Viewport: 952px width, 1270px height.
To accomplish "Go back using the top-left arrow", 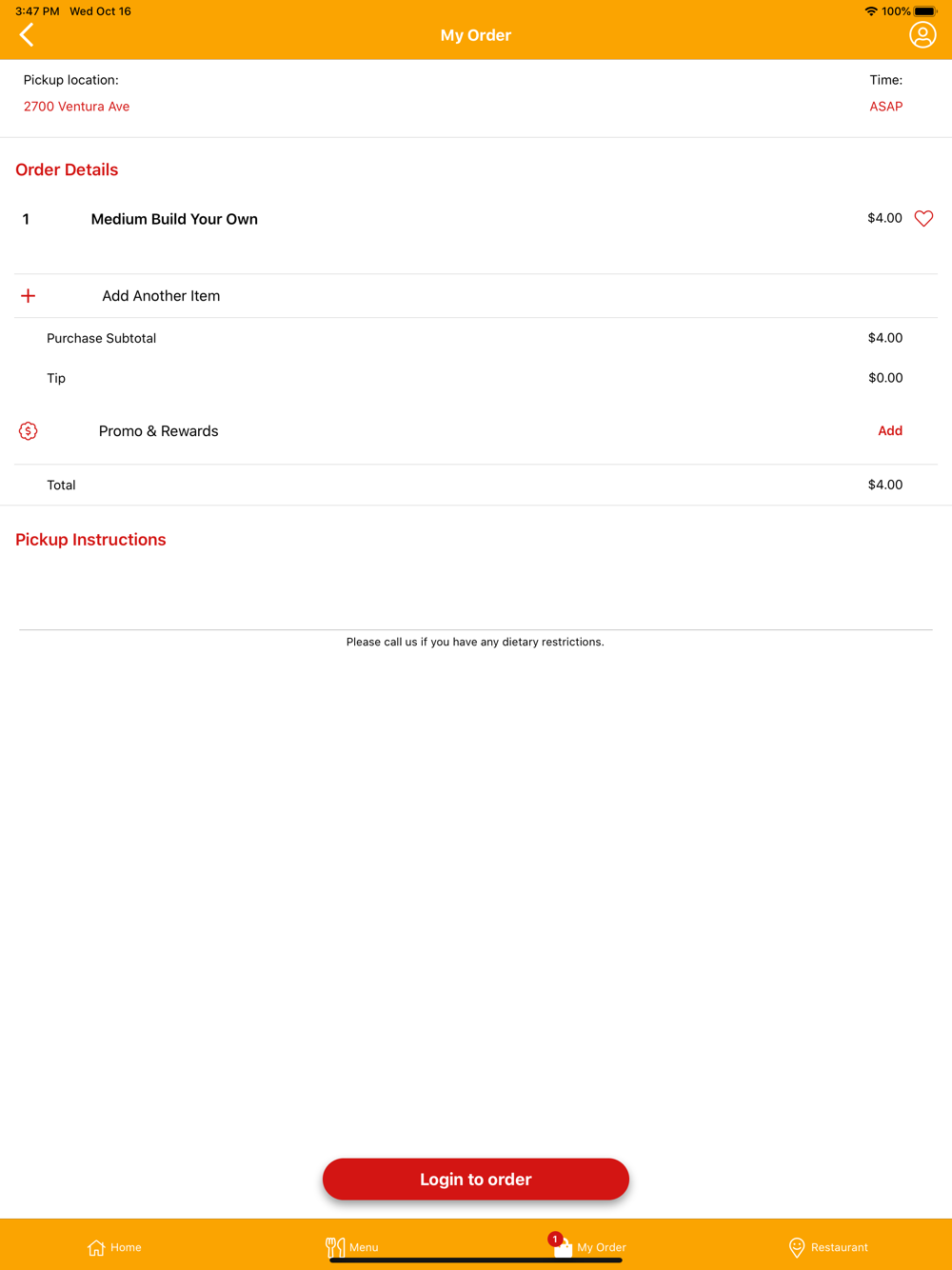I will [x=27, y=35].
